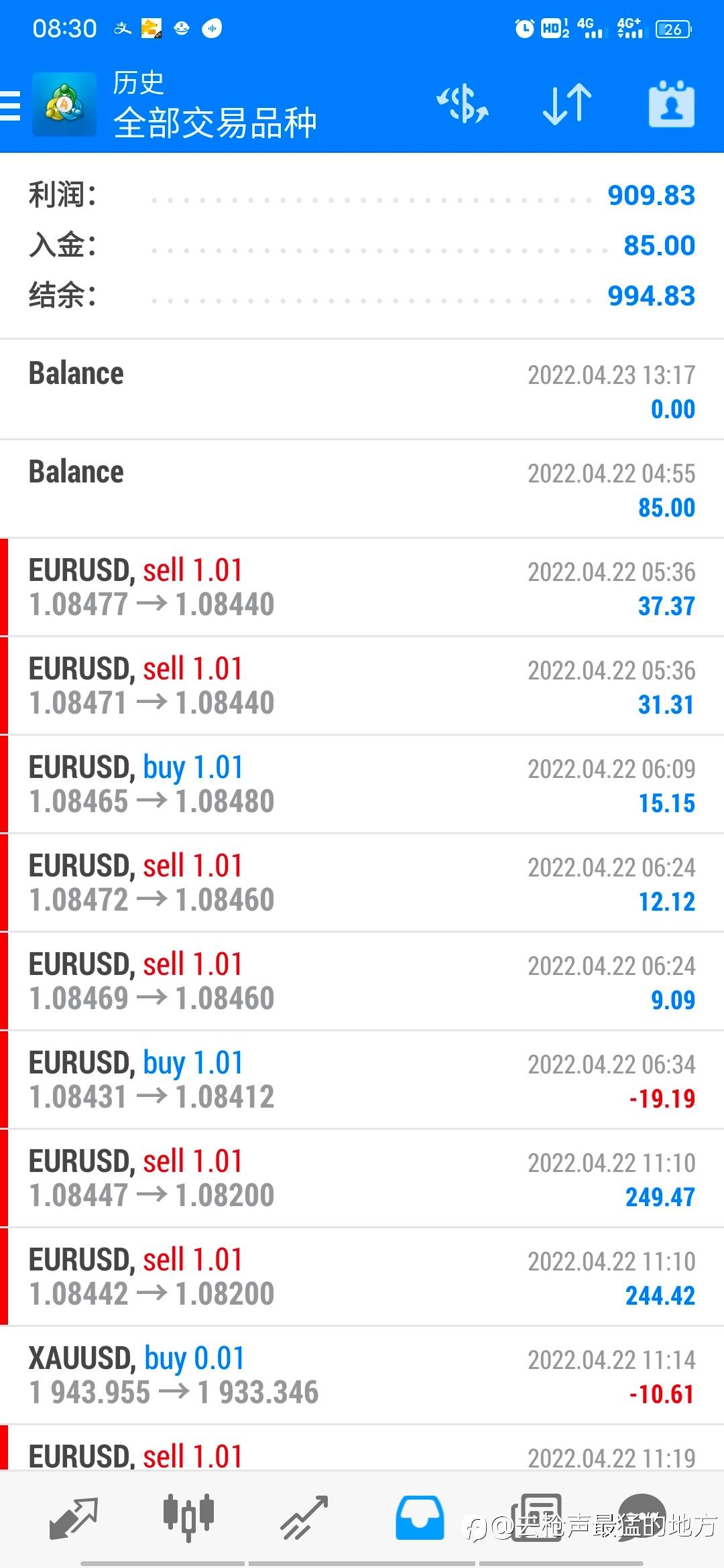Tap the Balance entry dated 2022.04.23
This screenshot has height=1568, width=724.
tap(362, 390)
